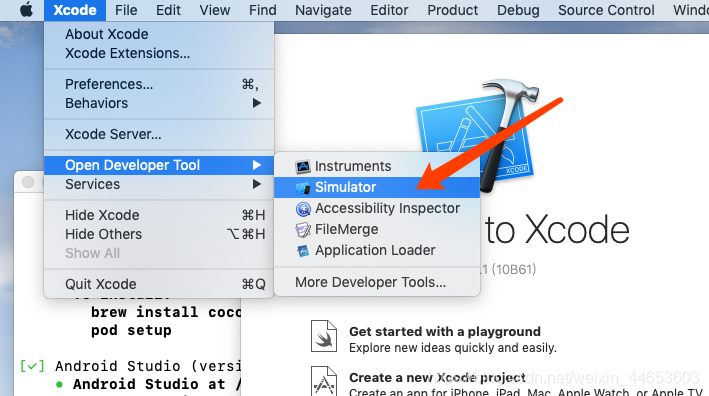Viewport: 709px width, 396px height.
Task: Expand the Behaviors submenu arrow
Action: click(x=256, y=103)
